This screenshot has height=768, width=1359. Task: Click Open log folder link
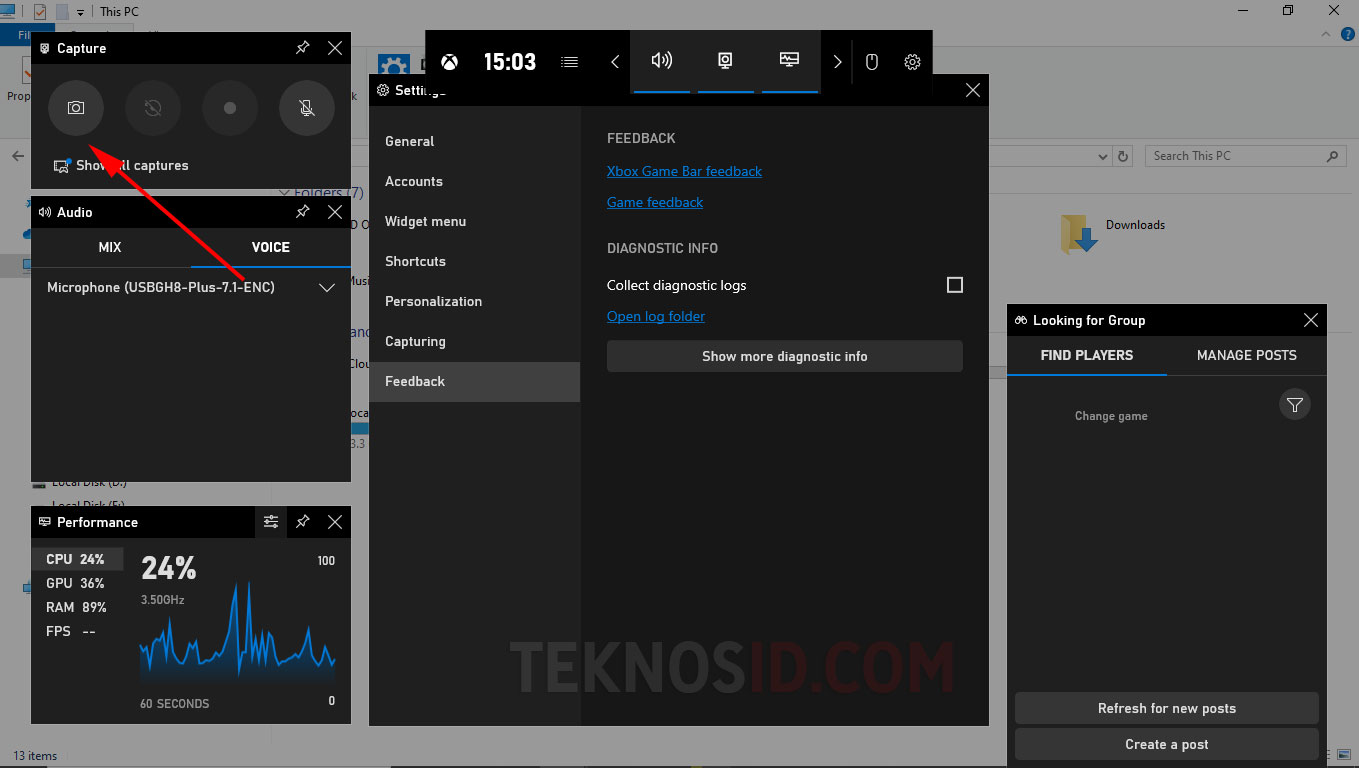point(656,316)
